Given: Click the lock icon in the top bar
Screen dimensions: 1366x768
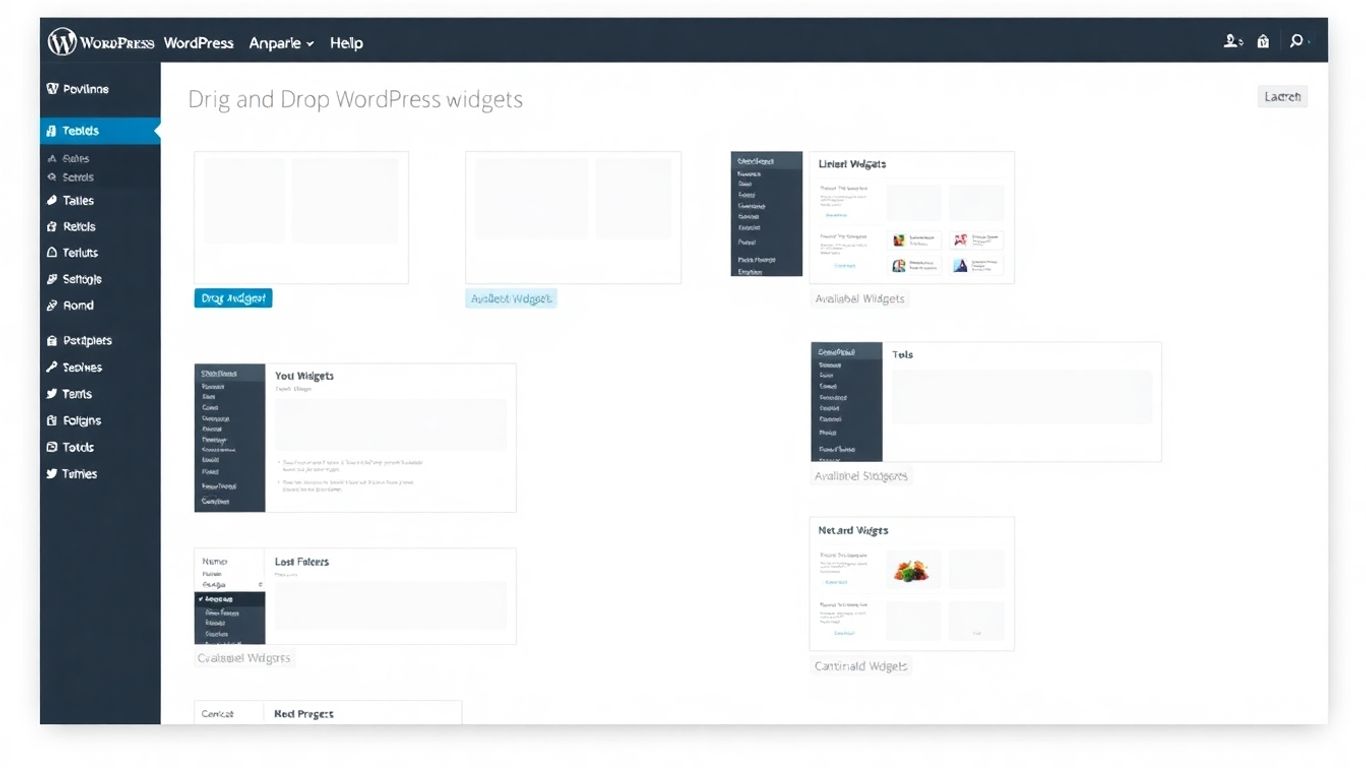Looking at the screenshot, I should 1263,41.
